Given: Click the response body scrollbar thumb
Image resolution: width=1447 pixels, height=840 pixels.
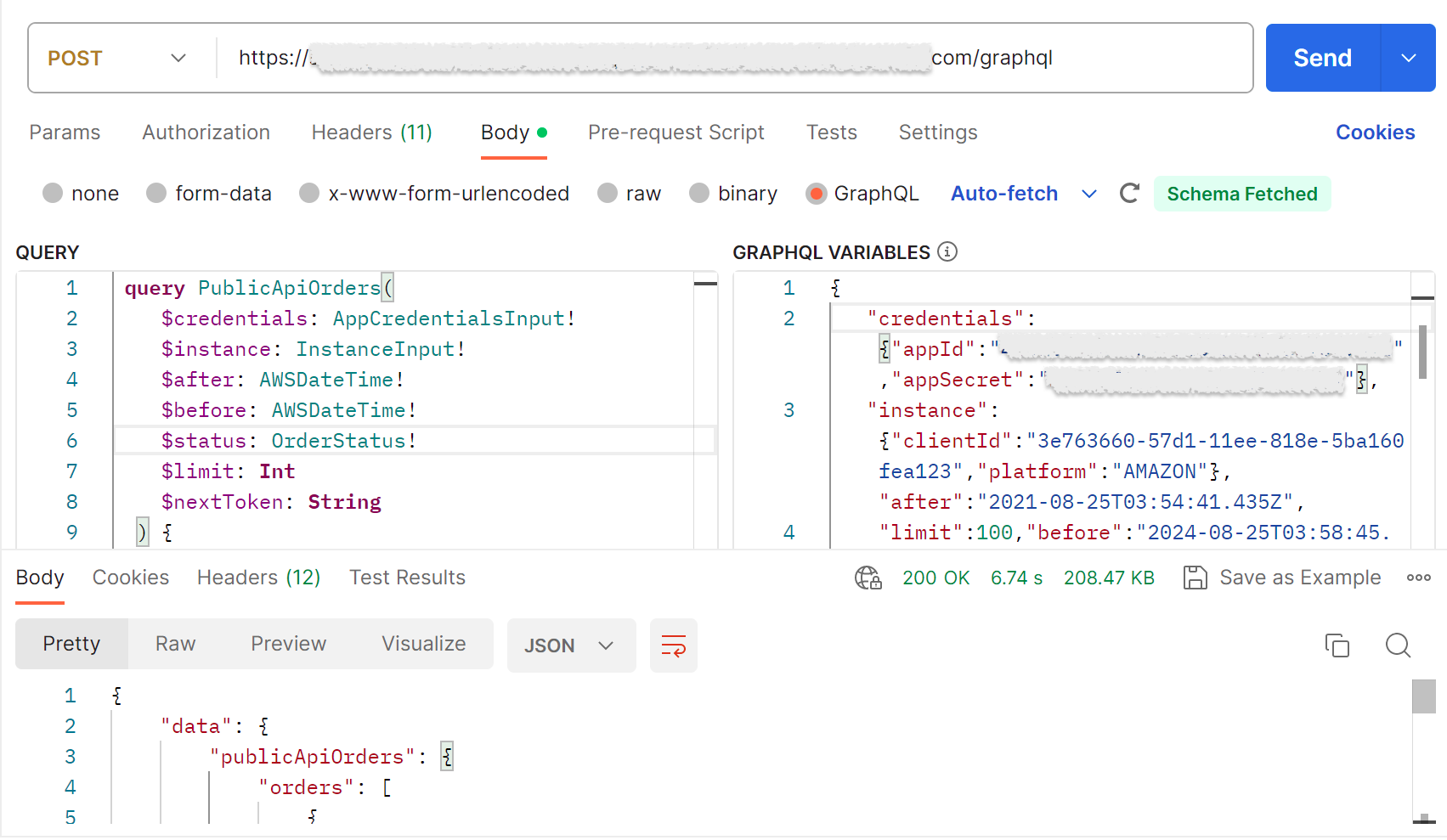Looking at the screenshot, I should 1423,696.
